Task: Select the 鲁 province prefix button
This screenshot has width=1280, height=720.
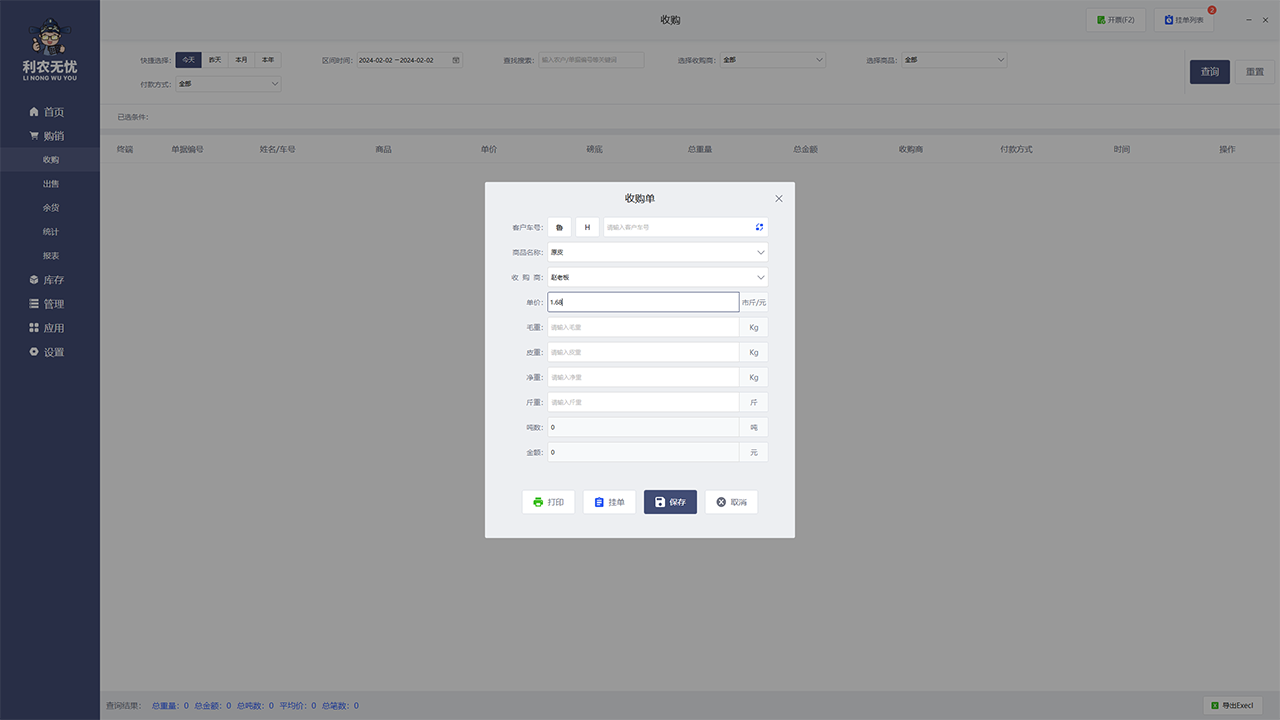Action: pos(559,228)
